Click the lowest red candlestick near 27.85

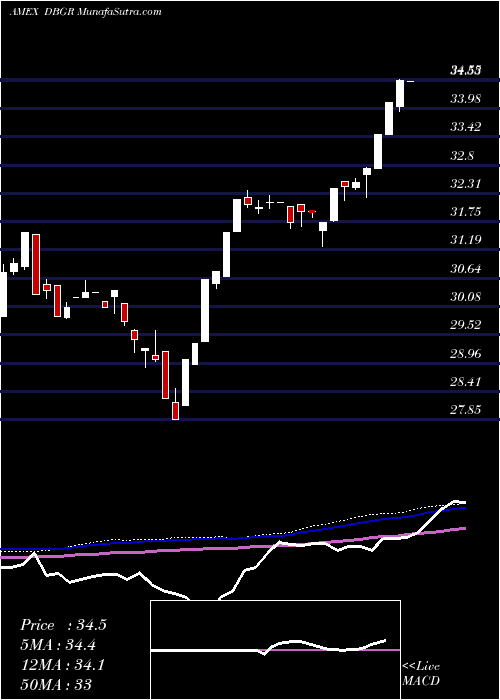point(176,411)
